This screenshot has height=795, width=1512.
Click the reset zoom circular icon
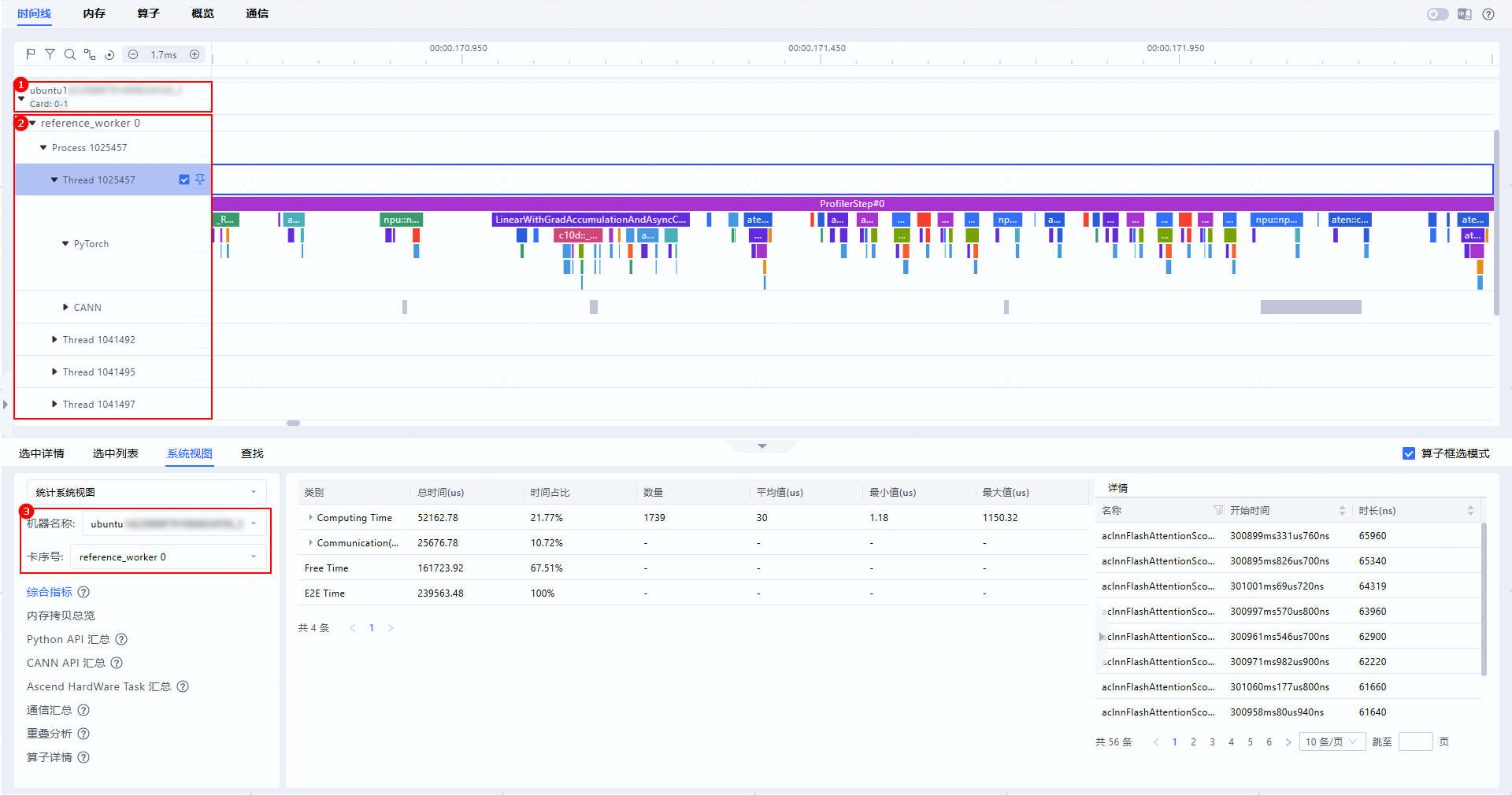click(x=109, y=54)
